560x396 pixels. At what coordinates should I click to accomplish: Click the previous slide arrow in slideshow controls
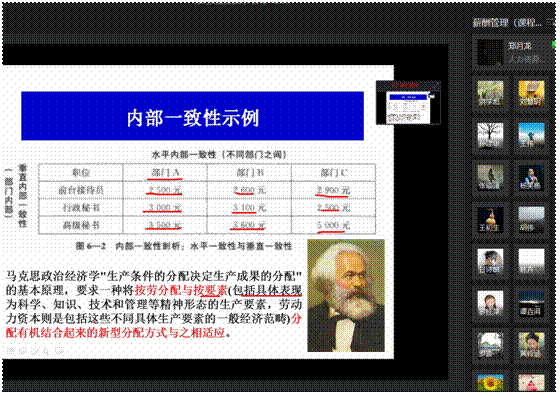pos(11,351)
